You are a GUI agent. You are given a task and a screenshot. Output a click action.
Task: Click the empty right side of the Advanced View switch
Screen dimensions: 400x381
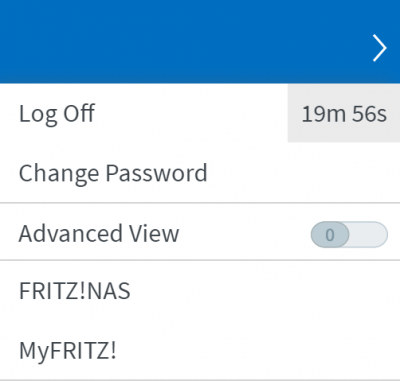click(368, 234)
